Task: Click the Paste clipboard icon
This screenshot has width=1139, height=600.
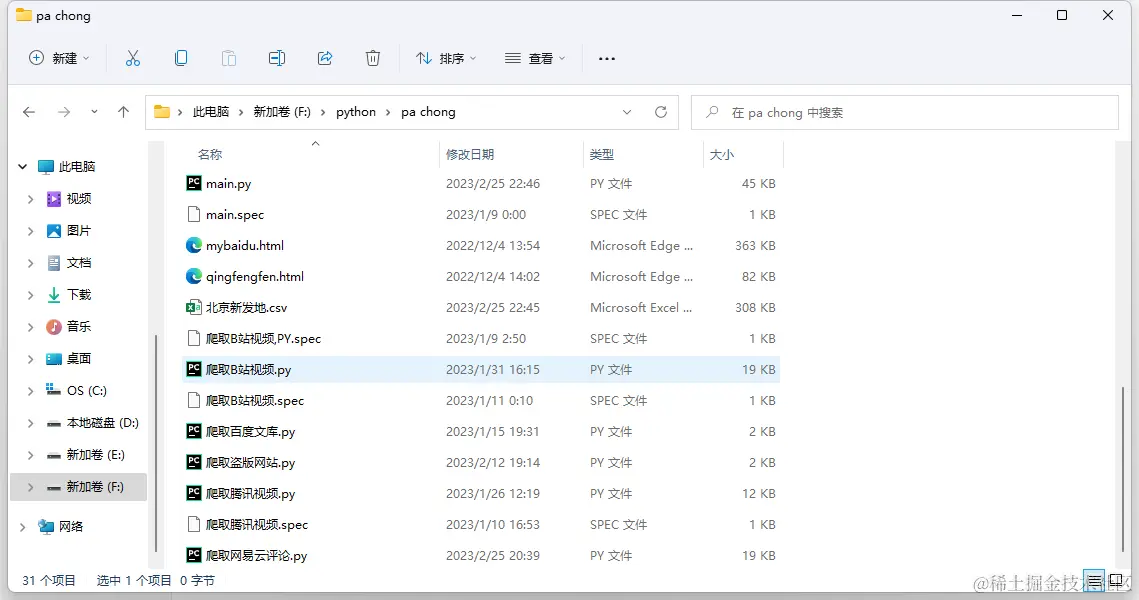Action: tap(229, 58)
